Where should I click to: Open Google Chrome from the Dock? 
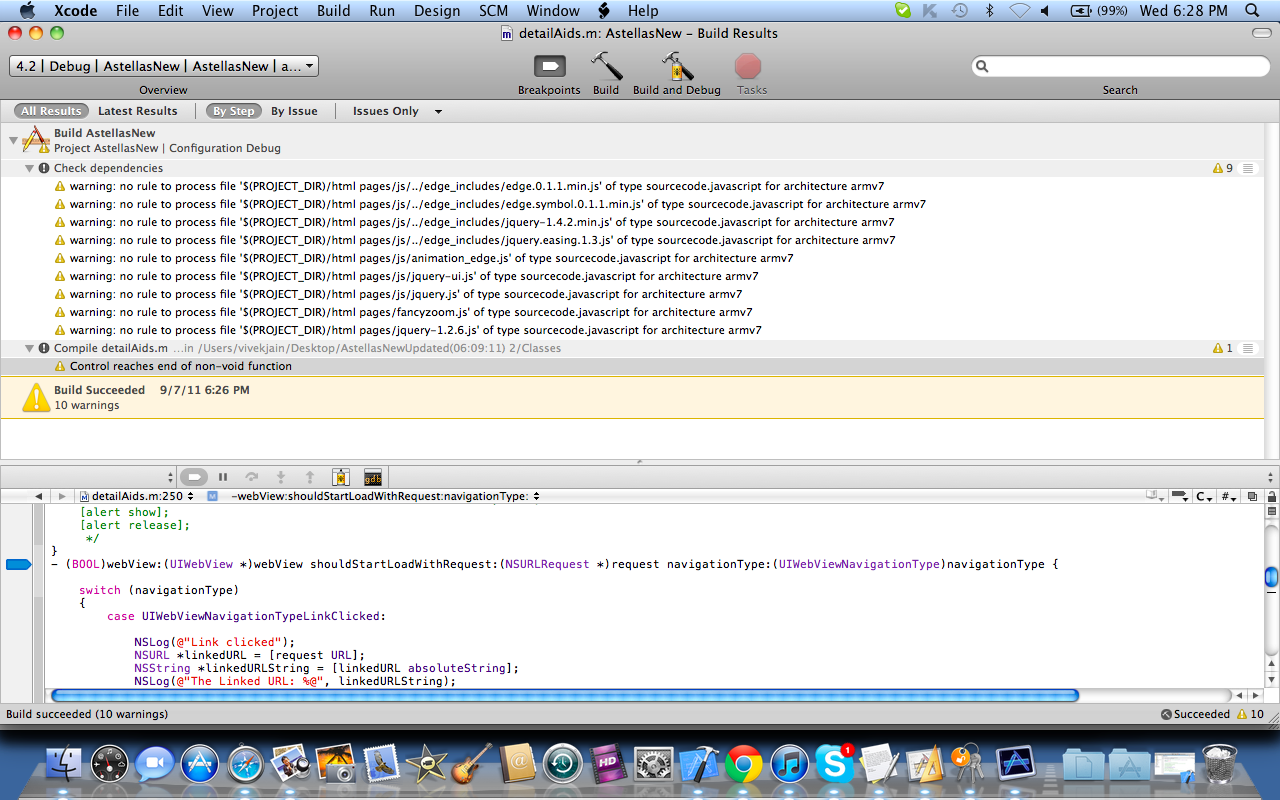pos(743,765)
